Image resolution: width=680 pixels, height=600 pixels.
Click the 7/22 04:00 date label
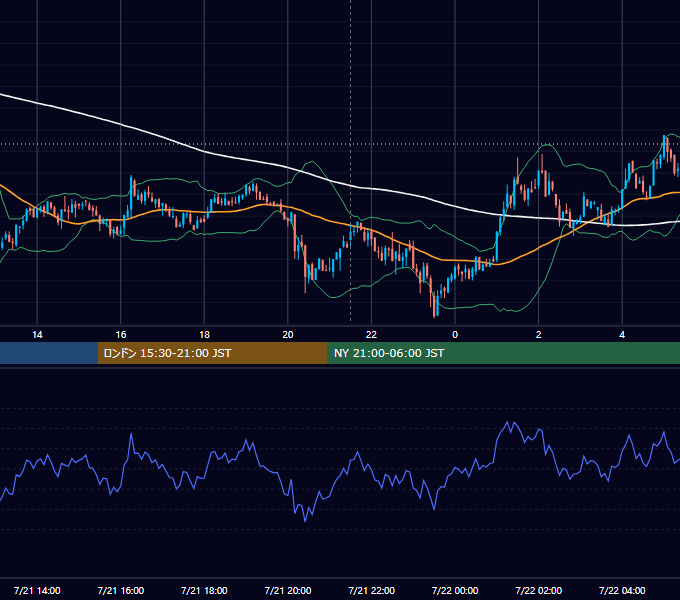click(622, 590)
